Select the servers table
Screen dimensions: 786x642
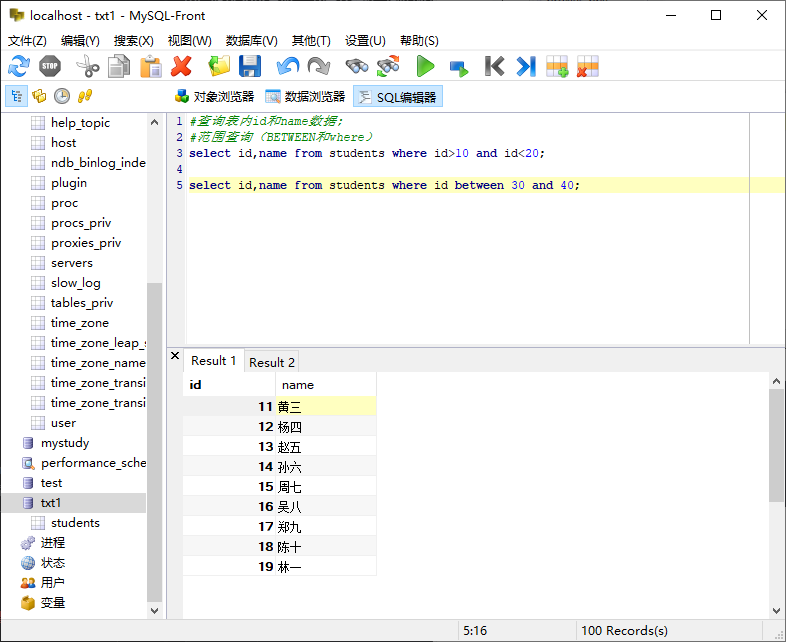point(72,263)
